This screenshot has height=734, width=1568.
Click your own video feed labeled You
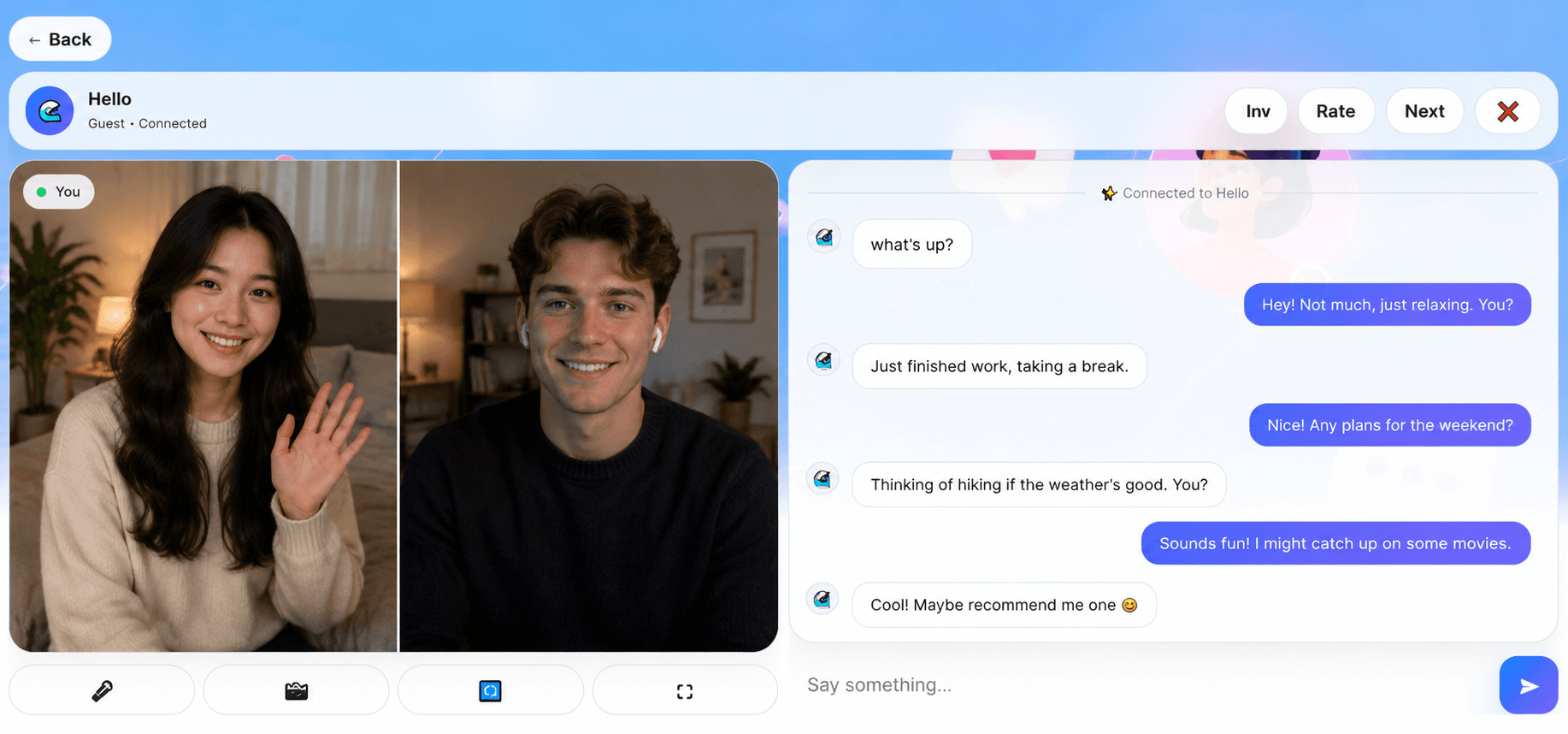(203, 406)
